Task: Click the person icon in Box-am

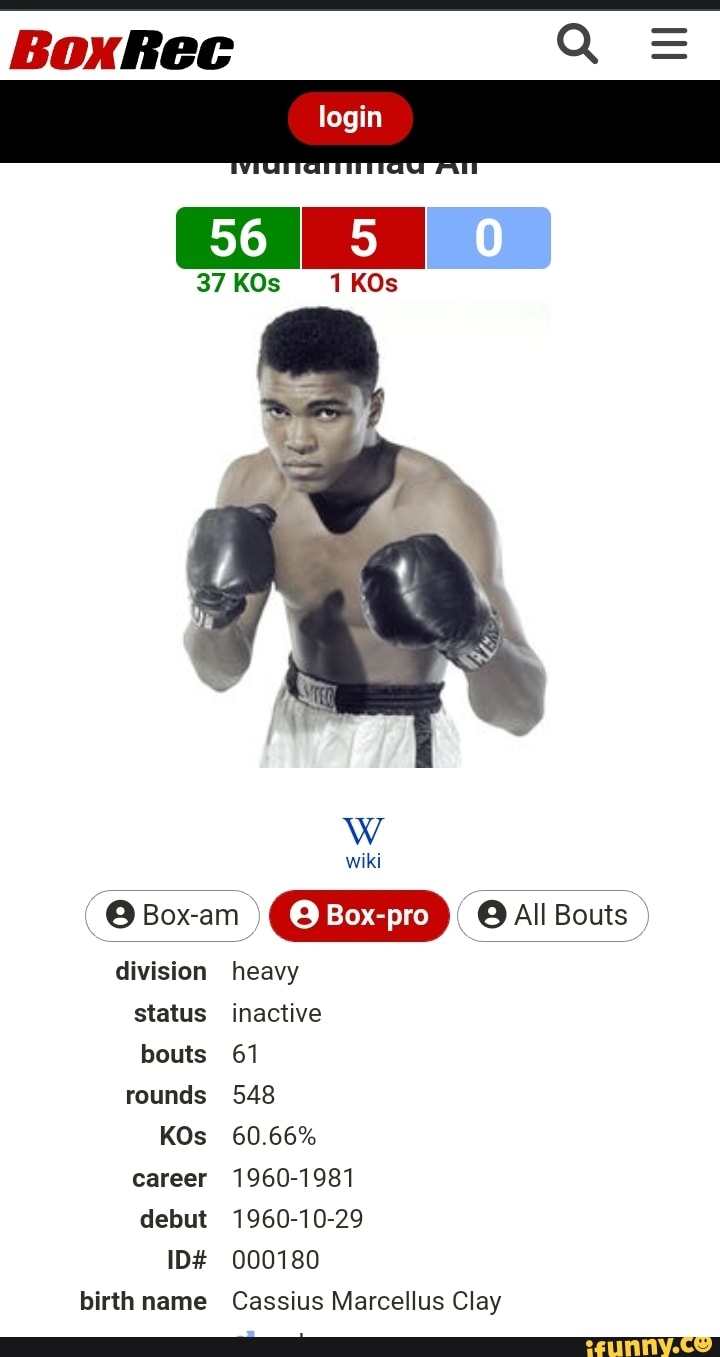Action: tap(120, 915)
